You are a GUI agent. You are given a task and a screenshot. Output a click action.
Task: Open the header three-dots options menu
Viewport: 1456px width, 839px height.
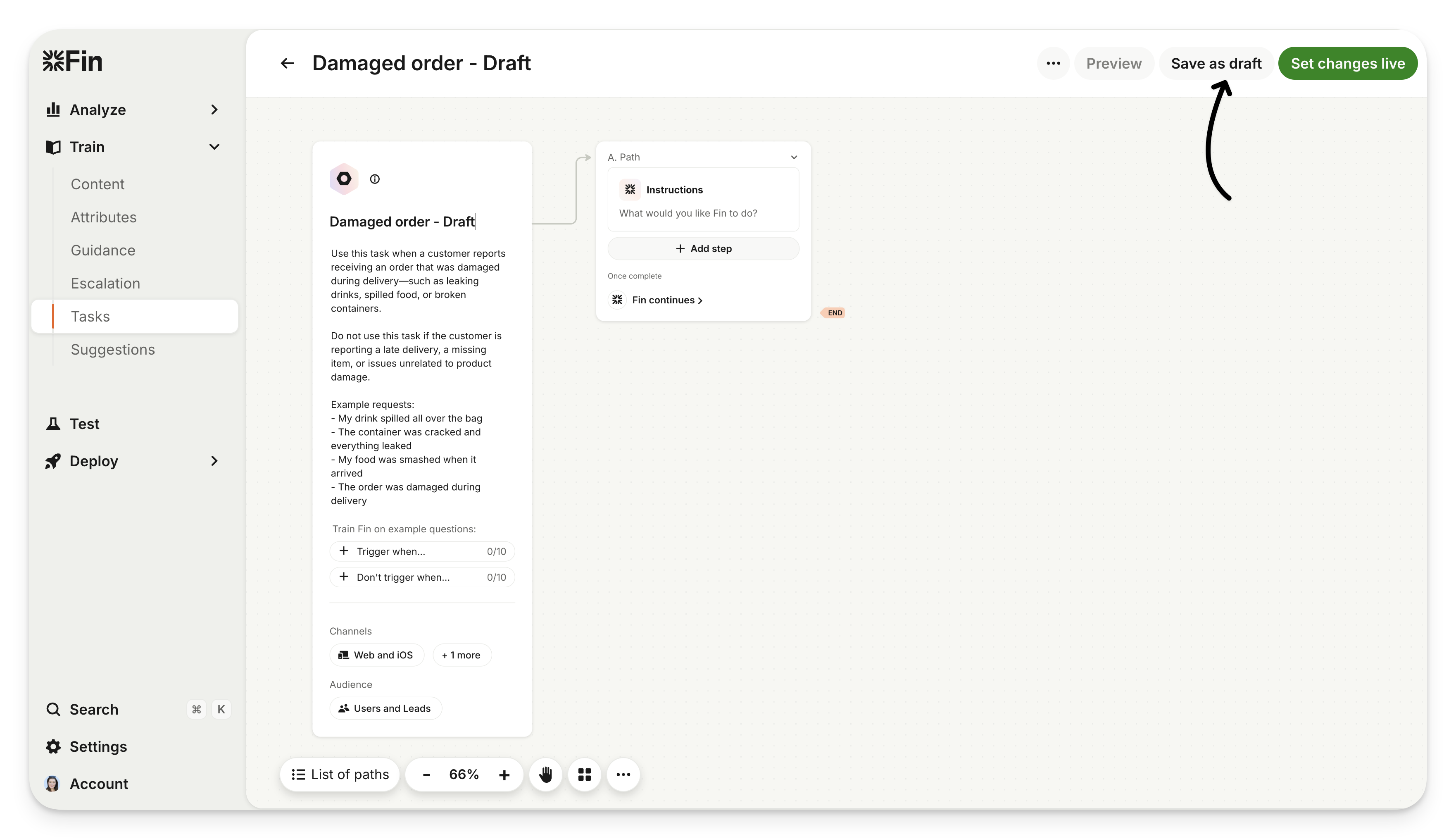point(1053,63)
